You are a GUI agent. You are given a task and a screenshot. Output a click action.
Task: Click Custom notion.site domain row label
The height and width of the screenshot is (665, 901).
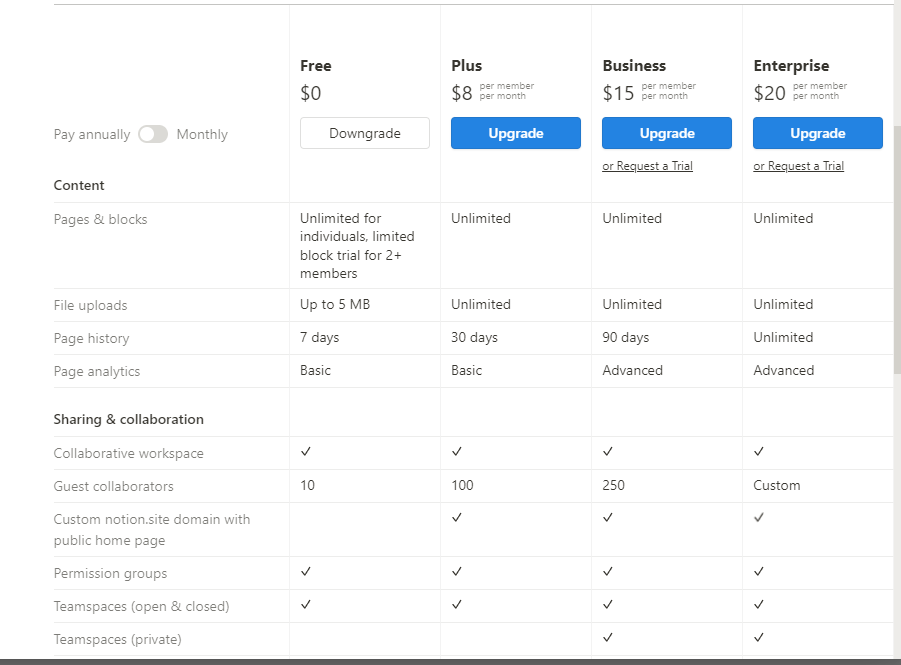point(152,529)
